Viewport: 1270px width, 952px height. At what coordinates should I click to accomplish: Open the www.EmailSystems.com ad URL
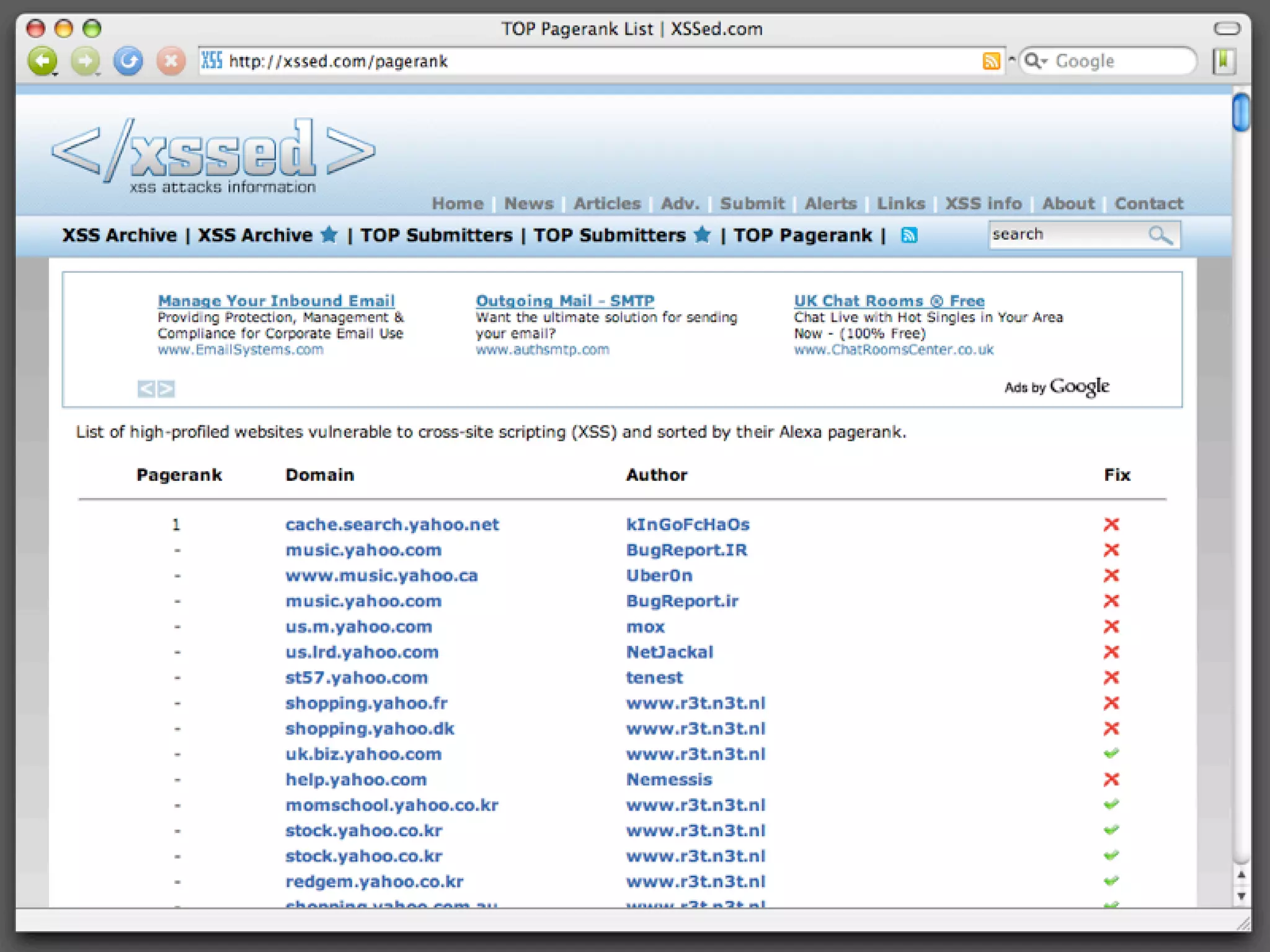pos(241,350)
